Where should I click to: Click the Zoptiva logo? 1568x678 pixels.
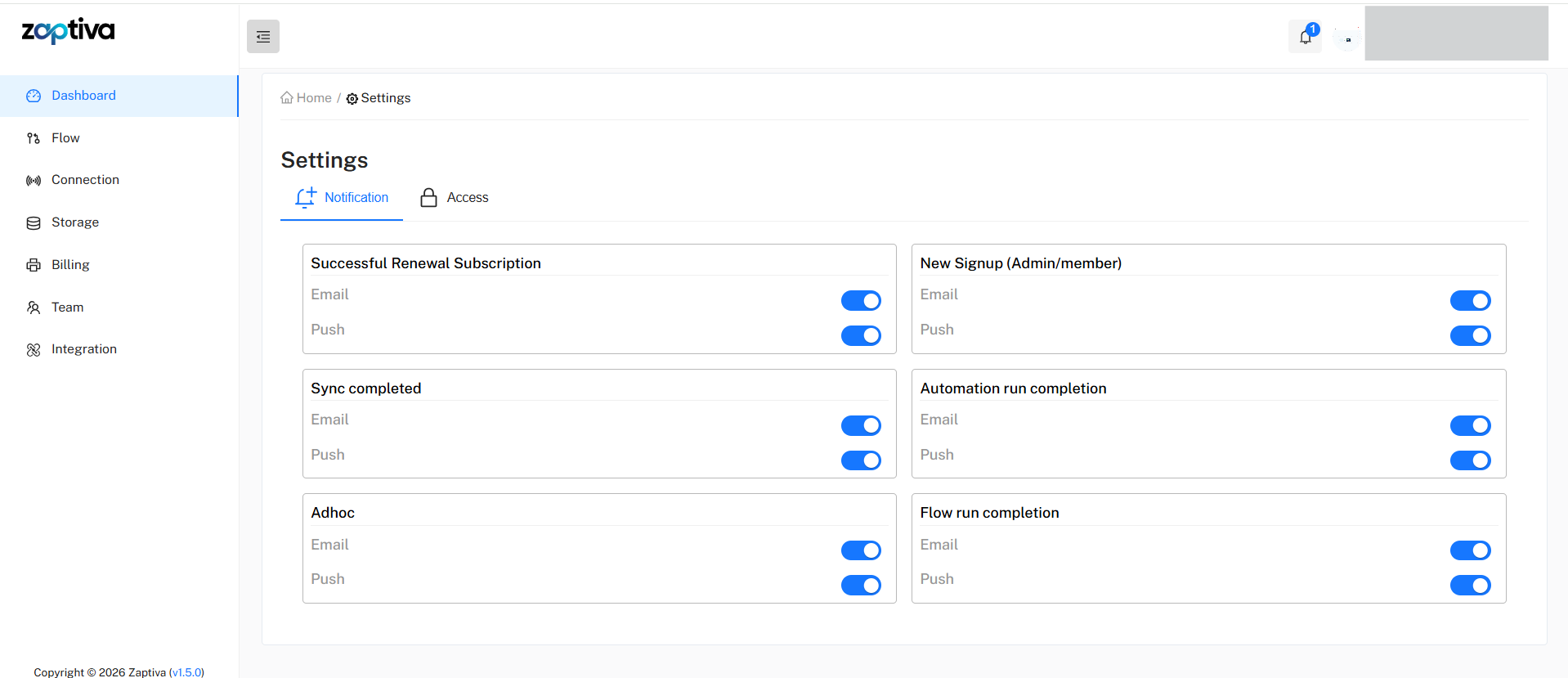coord(68,31)
